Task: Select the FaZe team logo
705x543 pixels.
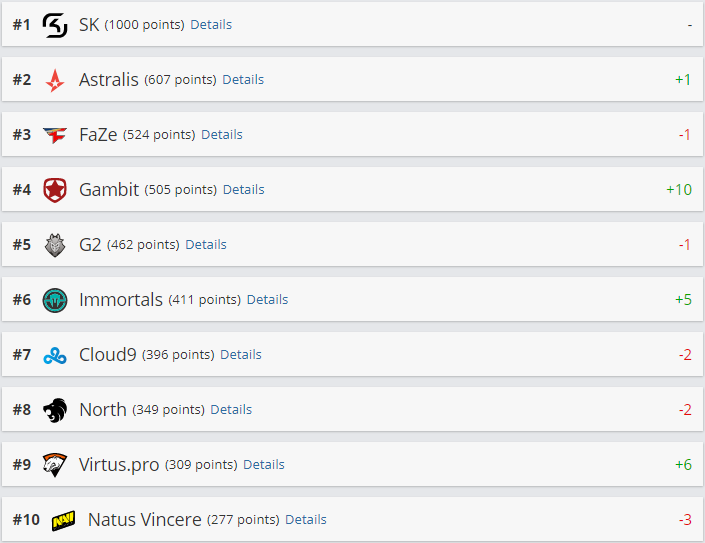Action: tap(55, 135)
